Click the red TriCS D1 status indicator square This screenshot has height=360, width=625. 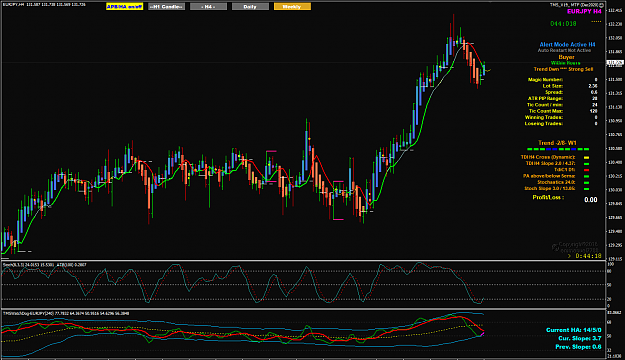coord(586,170)
